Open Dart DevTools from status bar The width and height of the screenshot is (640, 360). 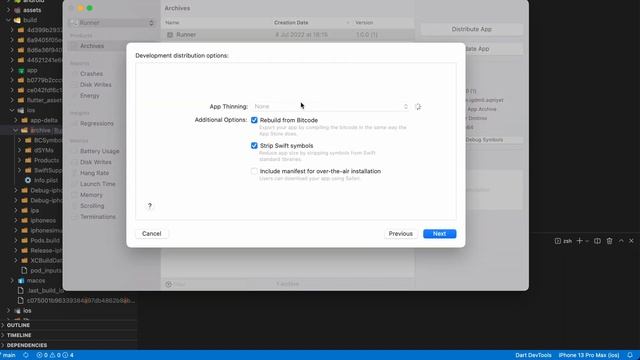[x=533, y=355]
